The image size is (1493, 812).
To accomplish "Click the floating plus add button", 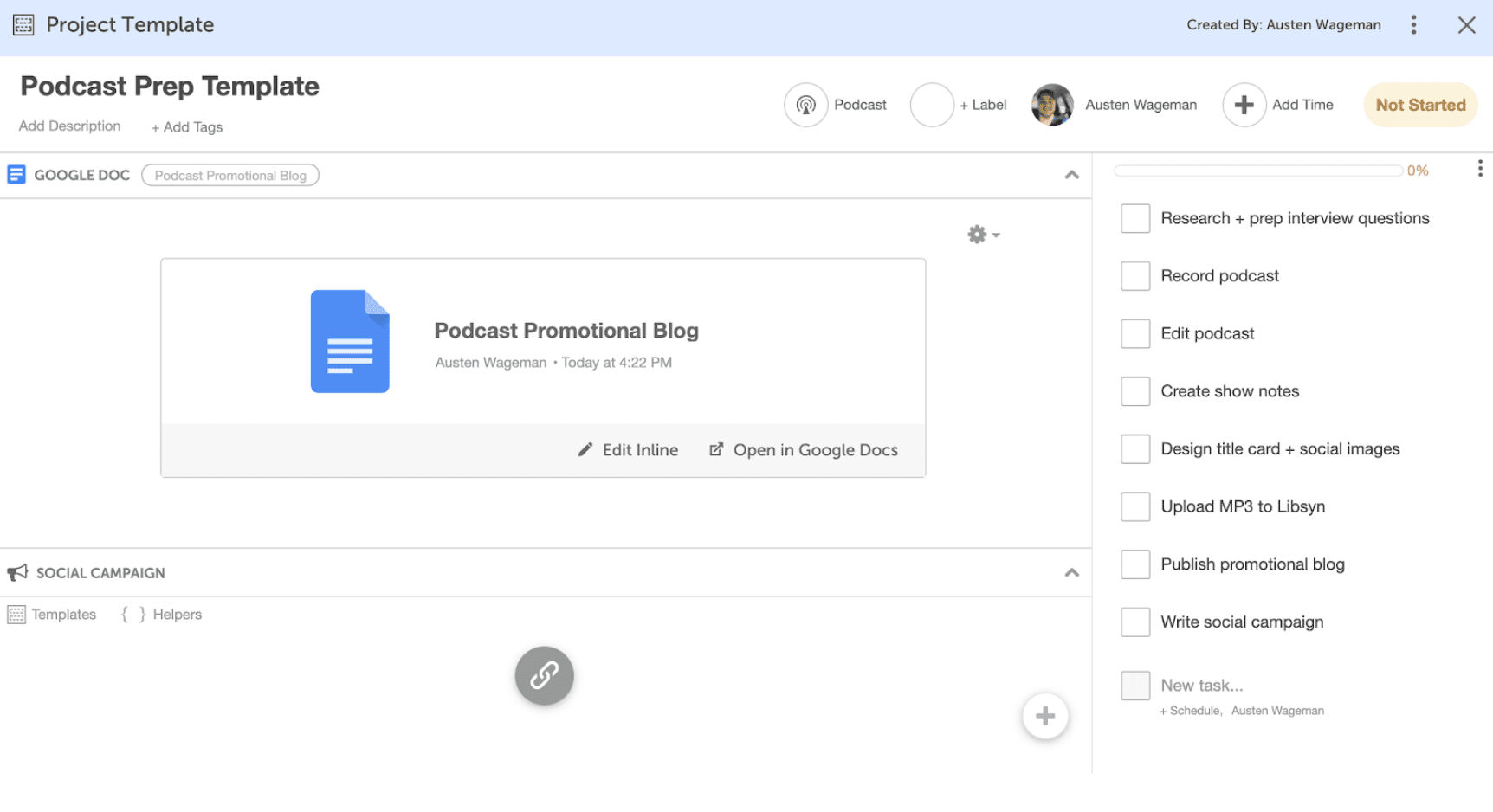I will pyautogui.click(x=1045, y=716).
